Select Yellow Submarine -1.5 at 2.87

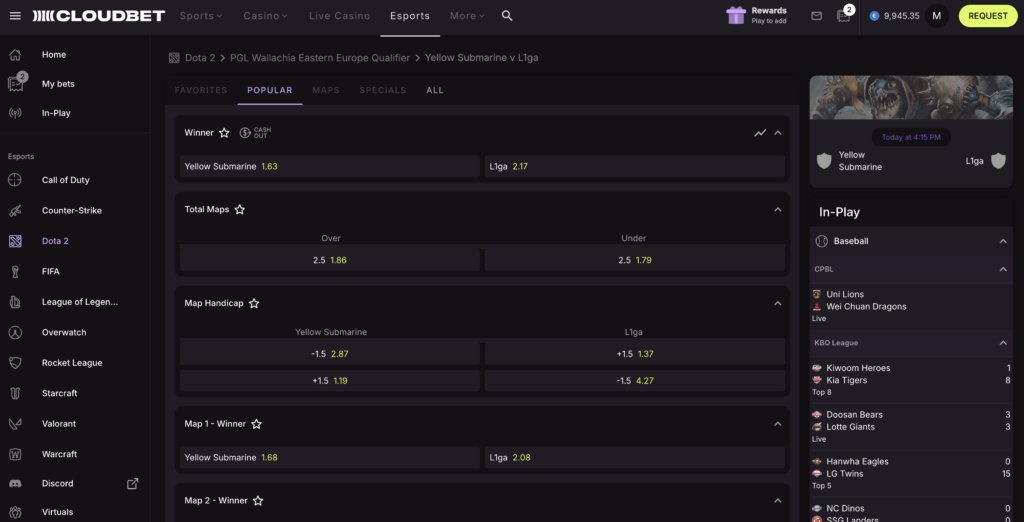pyautogui.click(x=330, y=353)
